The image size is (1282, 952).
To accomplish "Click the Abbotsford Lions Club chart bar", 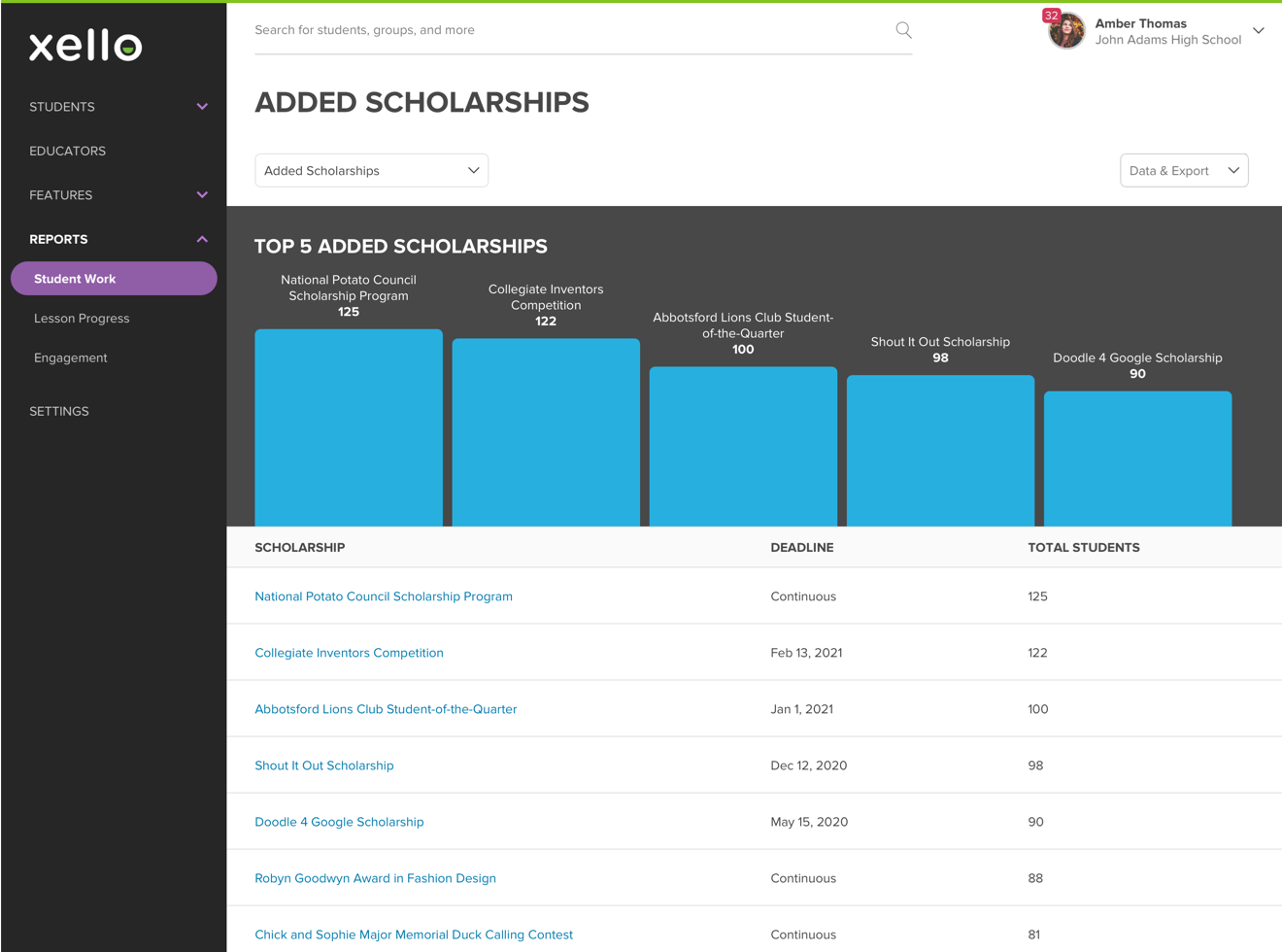I will pyautogui.click(x=743, y=446).
